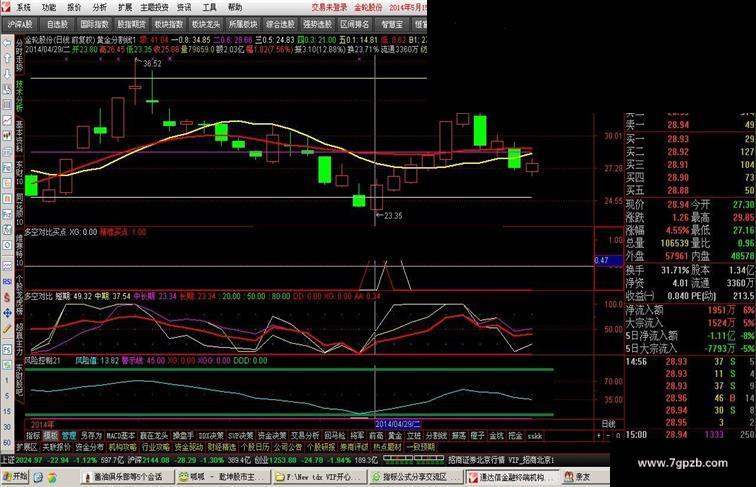Viewport: 756px width, 487px height.
Task: Open the 分析 menu
Action: pyautogui.click(x=100, y=7)
